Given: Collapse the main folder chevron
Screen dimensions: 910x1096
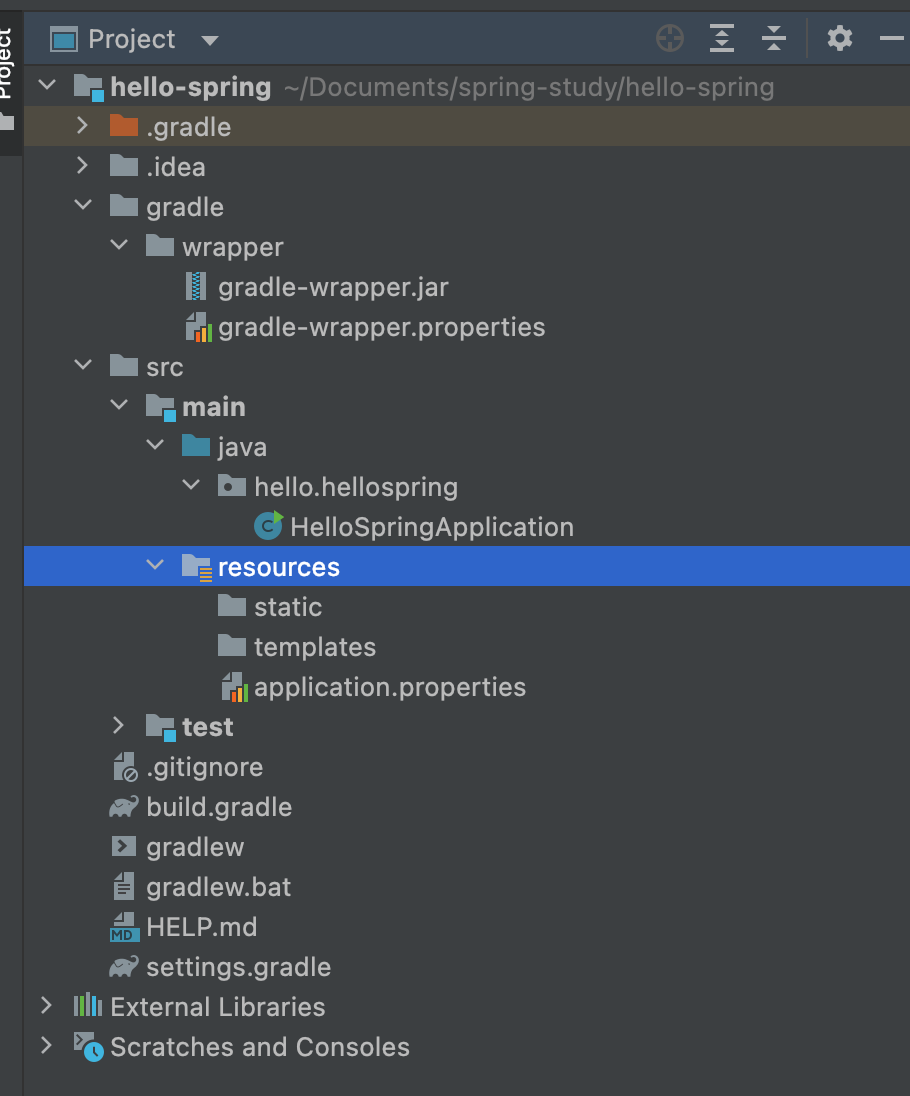Looking at the screenshot, I should (119, 404).
